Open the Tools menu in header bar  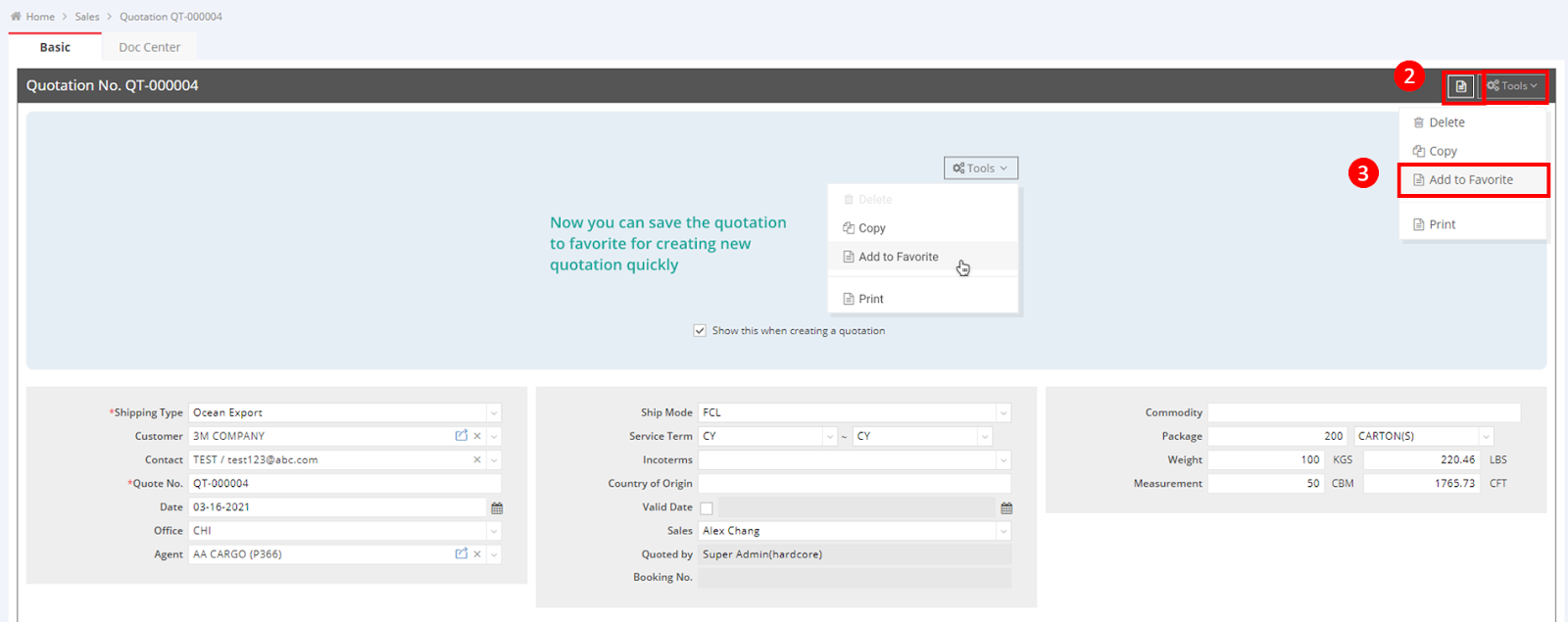[1512, 86]
